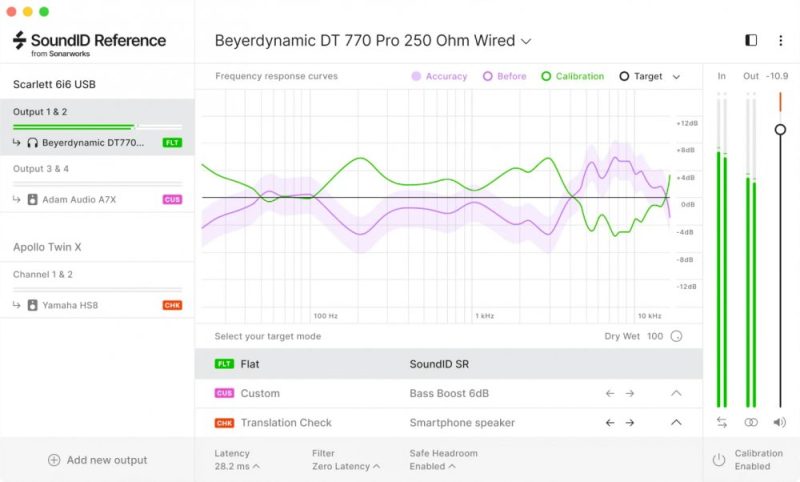Click the swap channels arrows icon
800x482 pixels.
(722, 423)
